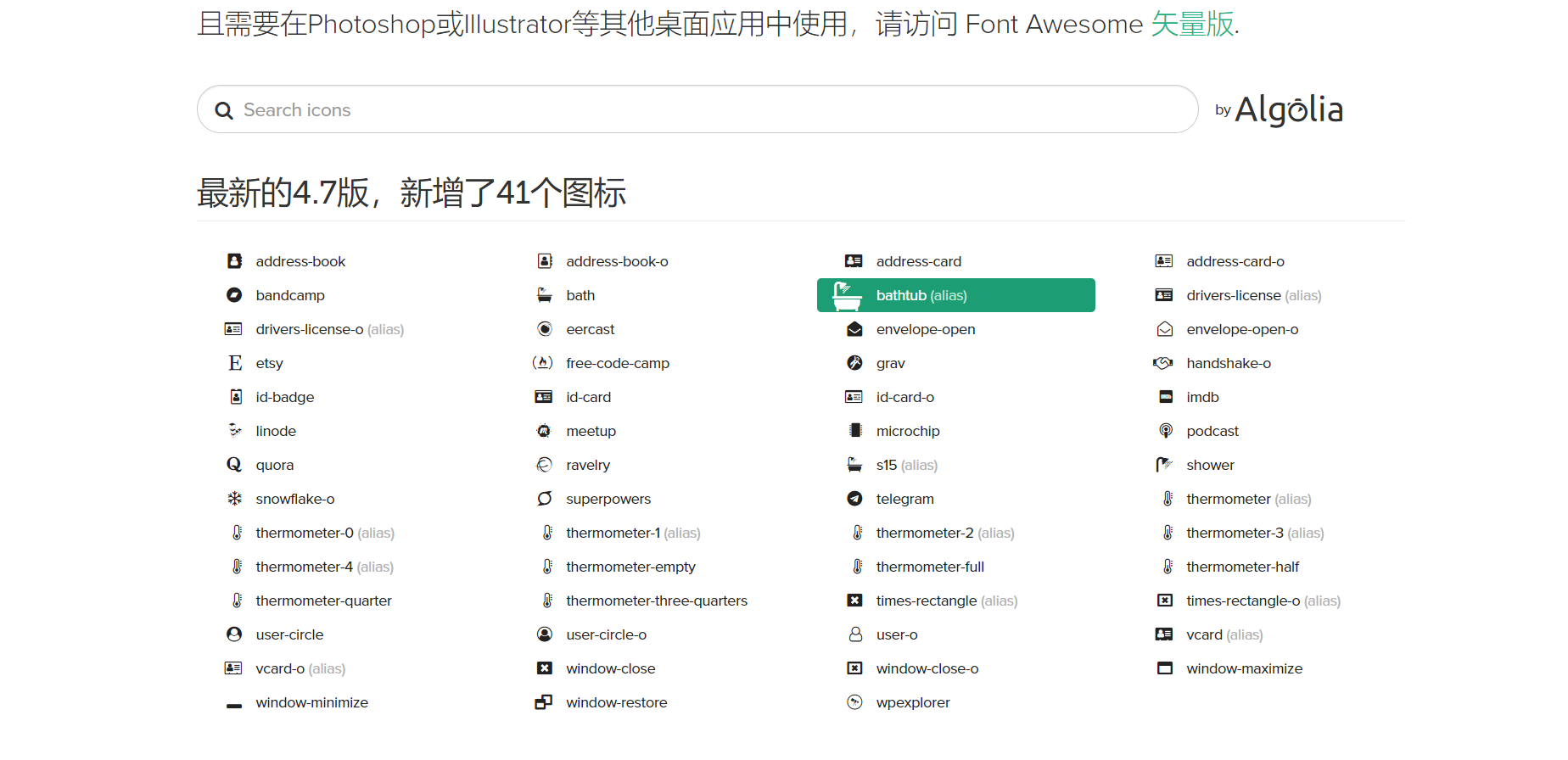Choose the snowflake-o icon
Viewport: 1568px width, 760px height.
click(234, 499)
